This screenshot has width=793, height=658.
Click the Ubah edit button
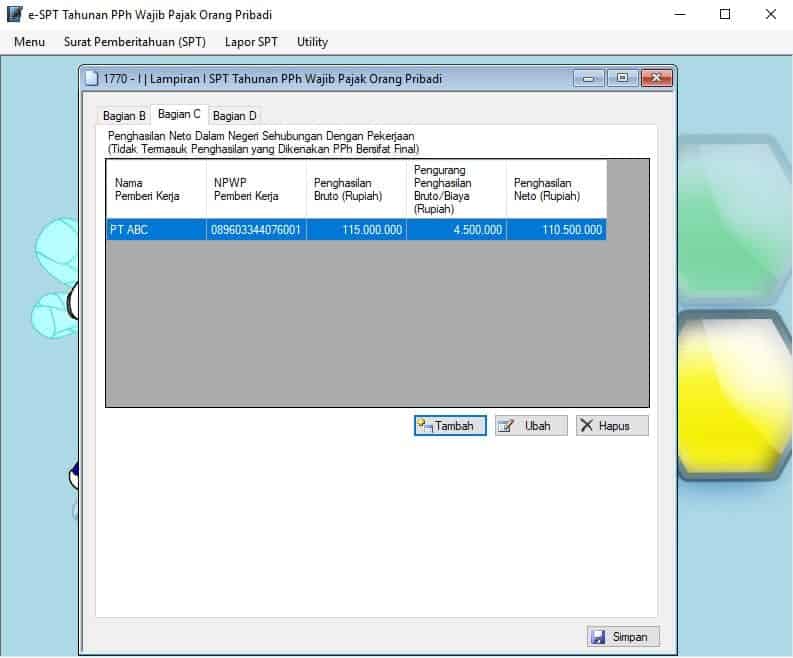click(530, 426)
